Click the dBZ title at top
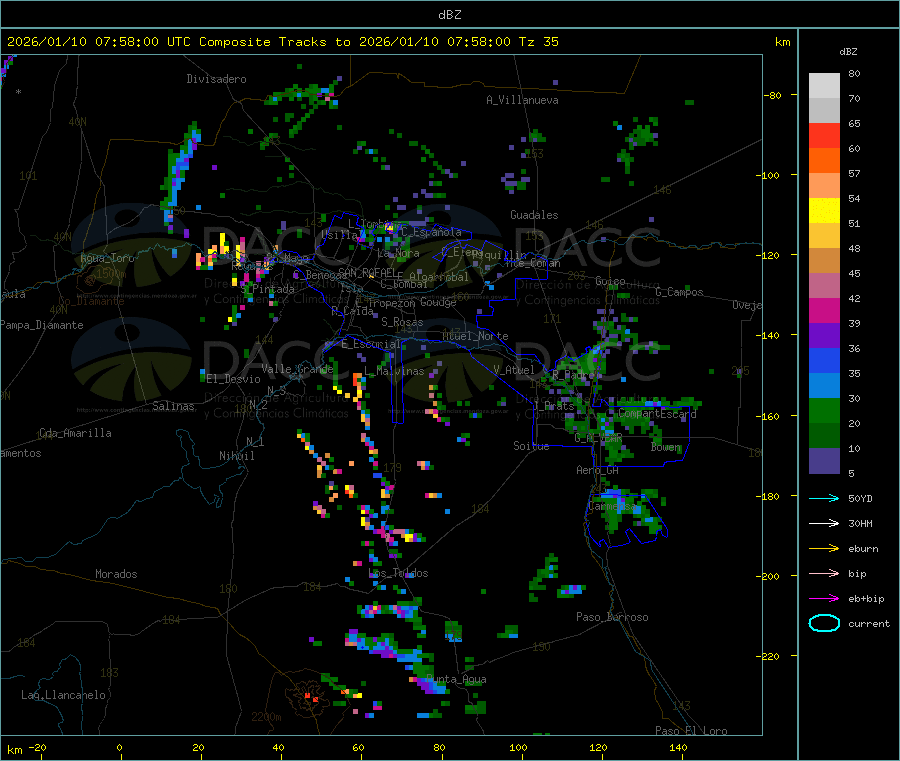The width and height of the screenshot is (900, 761). tap(449, 15)
